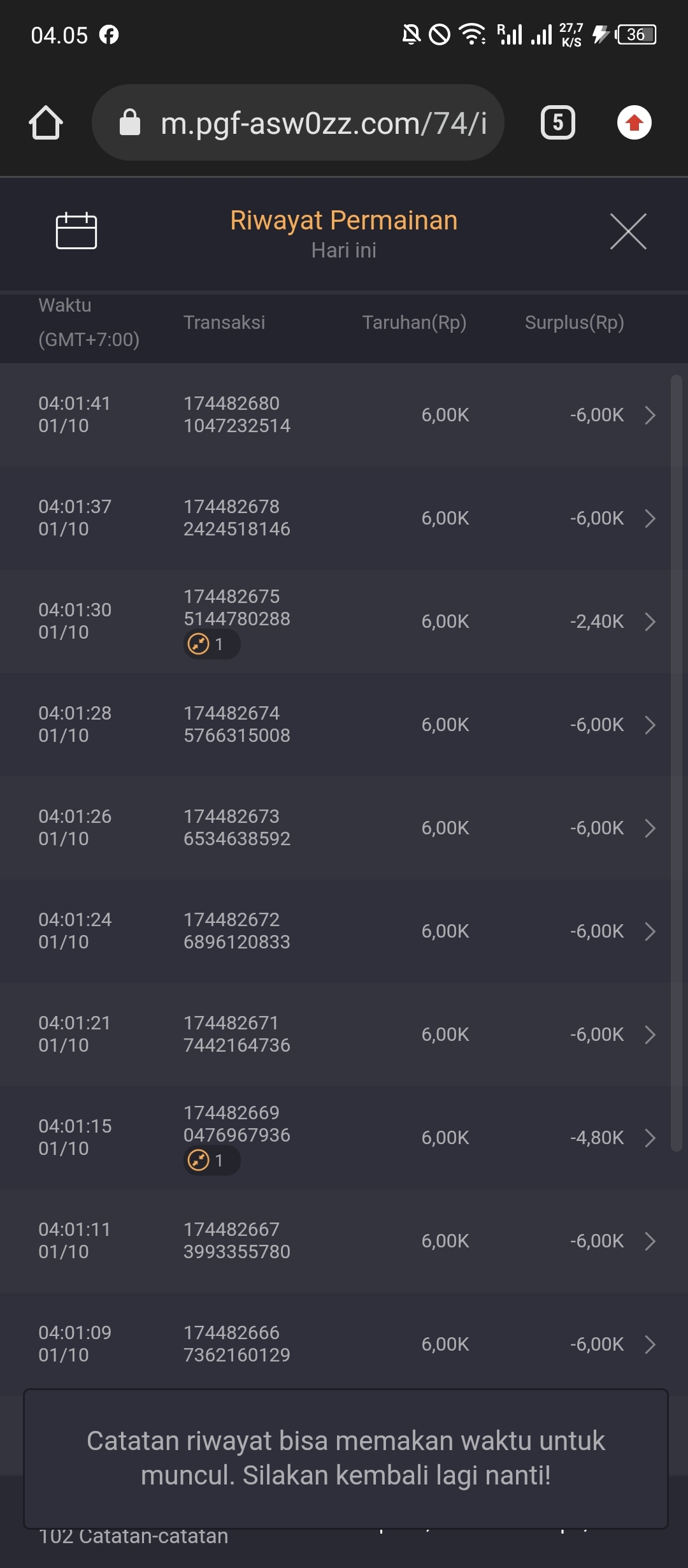Tap the browser home icon
Viewport: 688px width, 1568px height.
(x=46, y=122)
